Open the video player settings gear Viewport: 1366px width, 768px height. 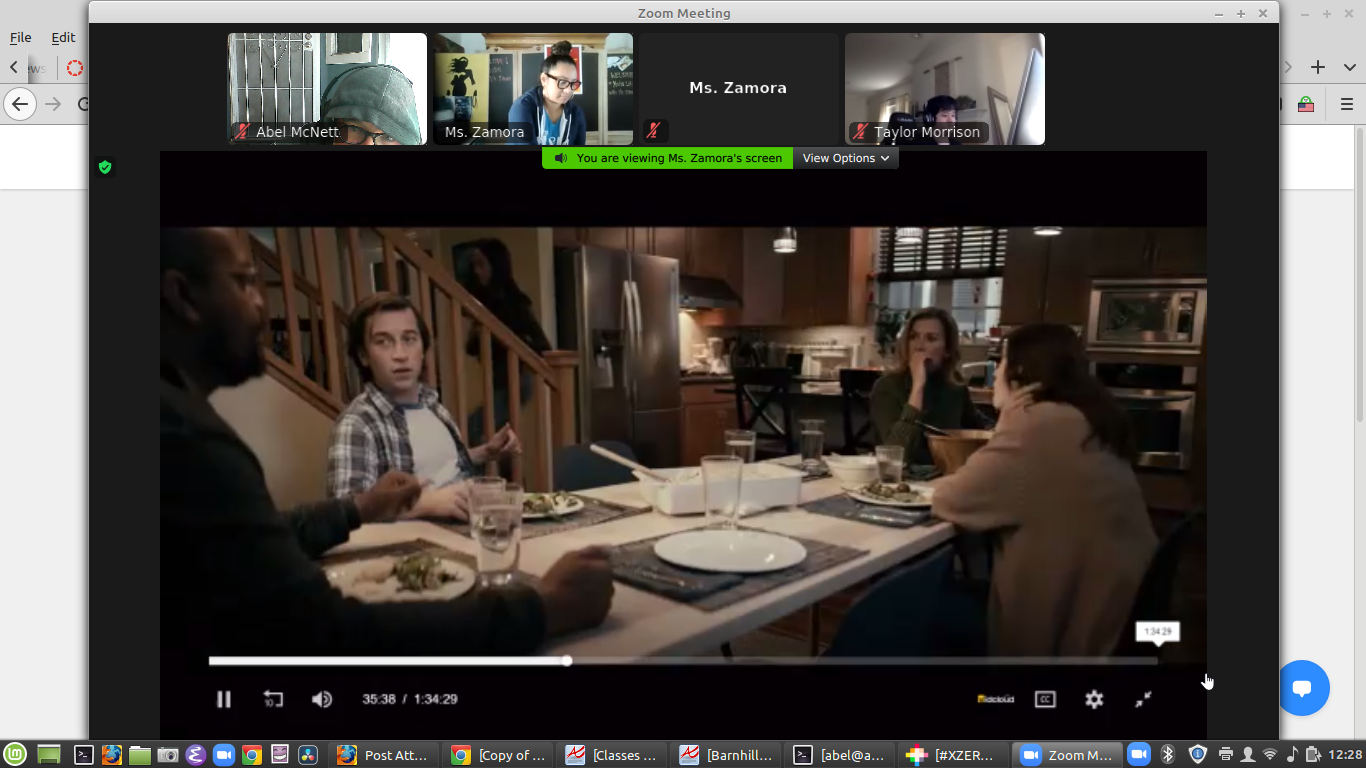(1094, 699)
